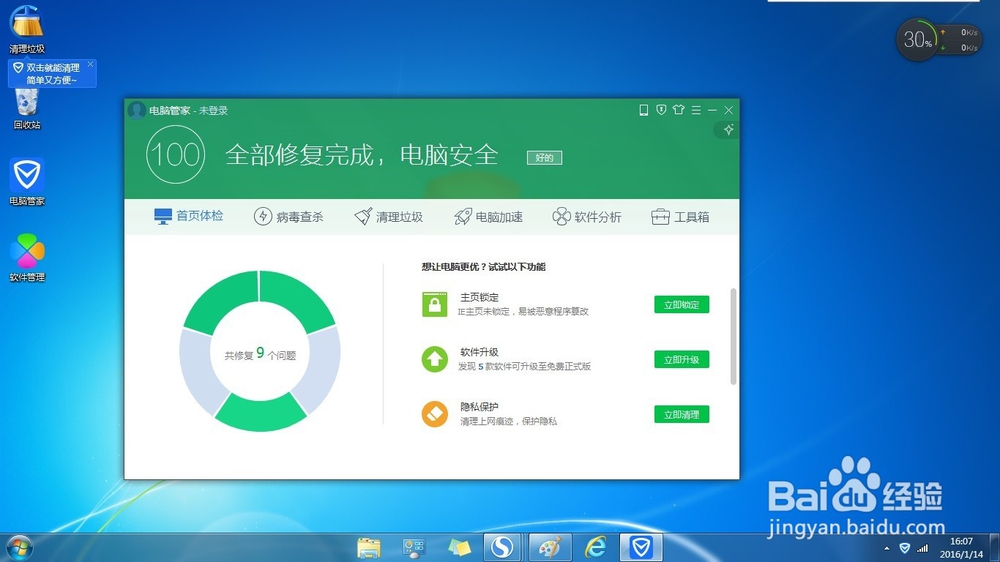Image resolution: width=1000 pixels, height=562 pixels.
Task: Click the 好的 confirmation button
Action: pyautogui.click(x=545, y=158)
